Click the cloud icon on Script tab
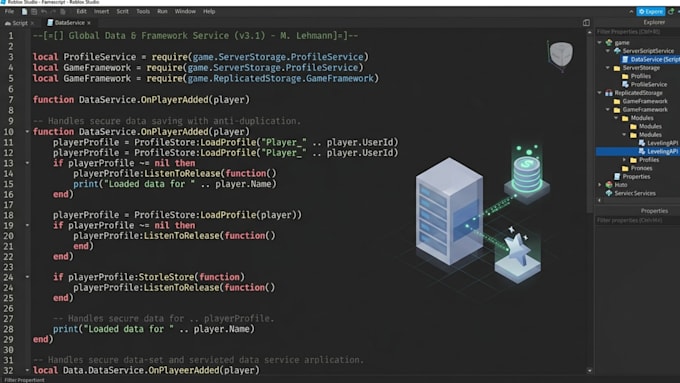This screenshot has width=680, height=383. pos(7,23)
